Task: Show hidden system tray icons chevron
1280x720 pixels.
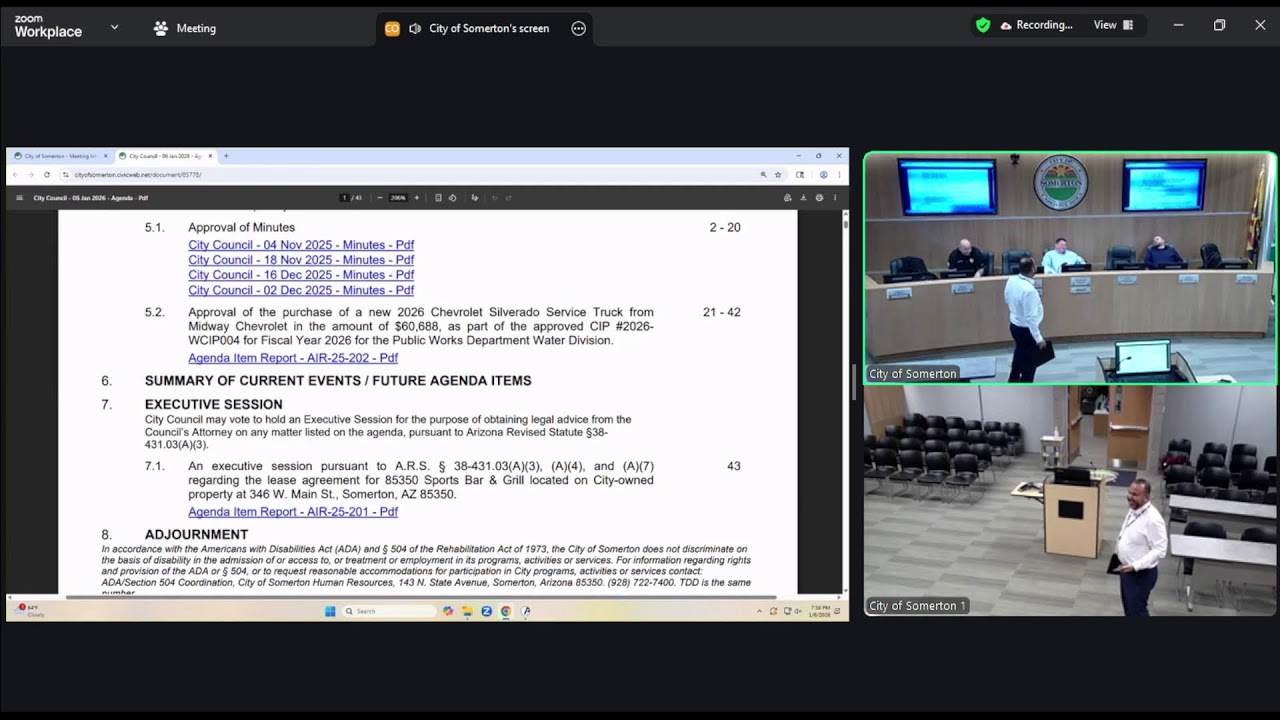Action: coord(760,611)
